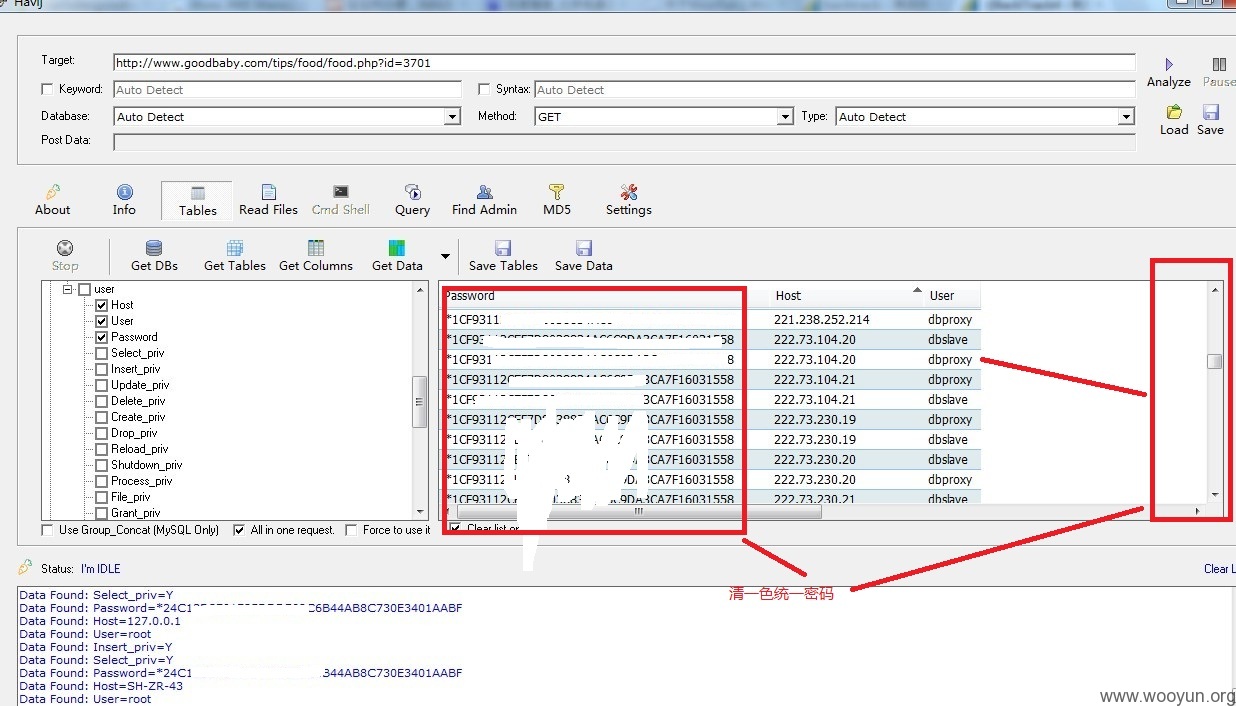The image size is (1236, 706).
Task: Click the Get Data icon
Action: pos(397,248)
